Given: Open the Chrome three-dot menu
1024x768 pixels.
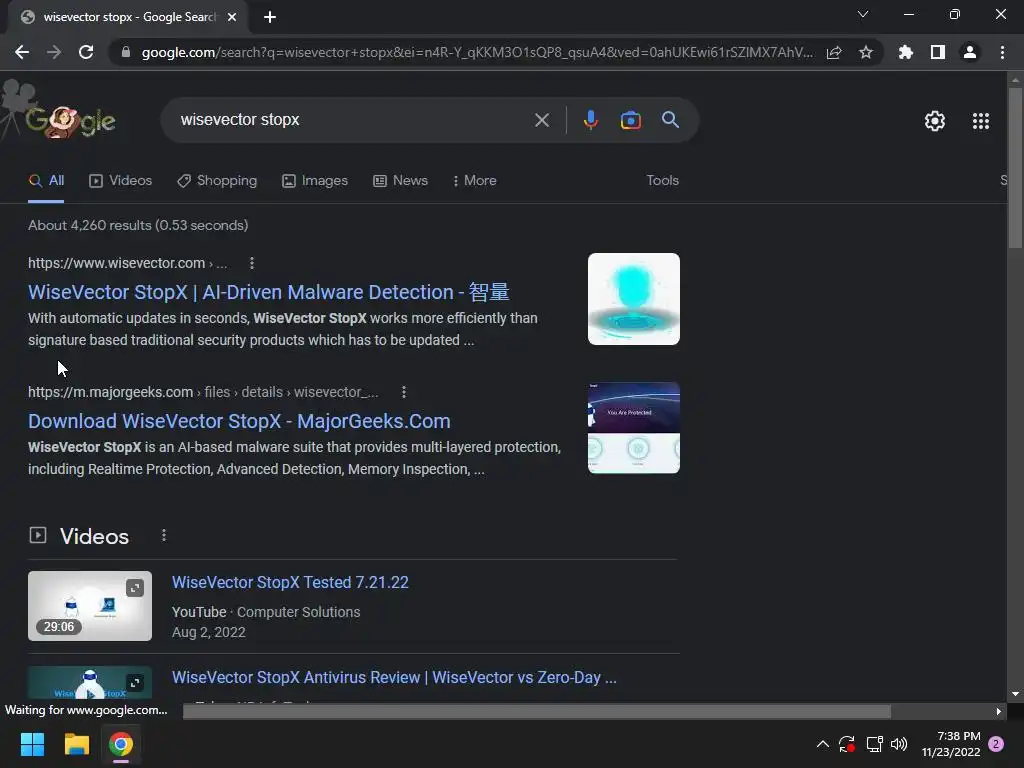Looking at the screenshot, I should [x=1002, y=52].
